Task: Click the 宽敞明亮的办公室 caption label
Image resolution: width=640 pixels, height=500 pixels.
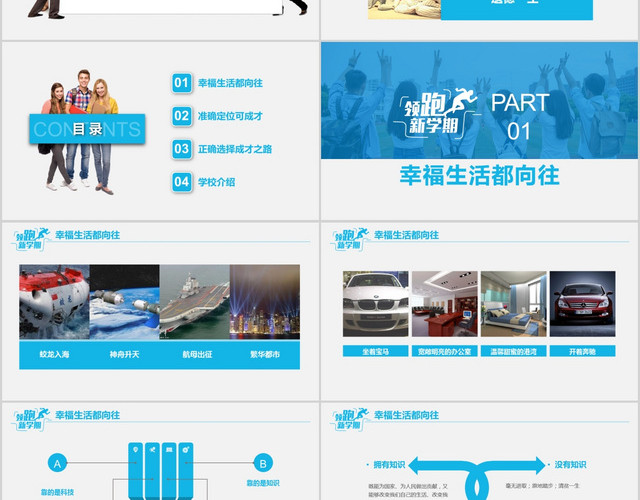Action: point(444,351)
